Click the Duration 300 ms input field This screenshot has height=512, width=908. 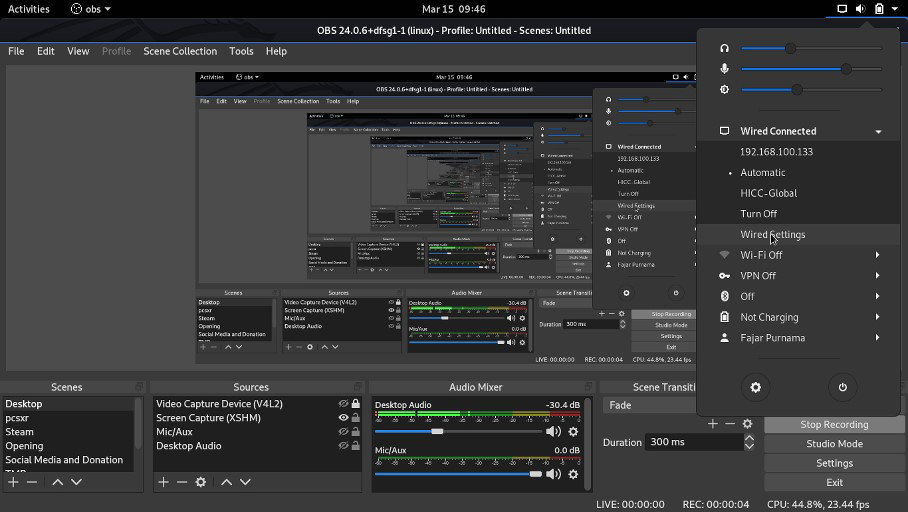click(x=694, y=442)
